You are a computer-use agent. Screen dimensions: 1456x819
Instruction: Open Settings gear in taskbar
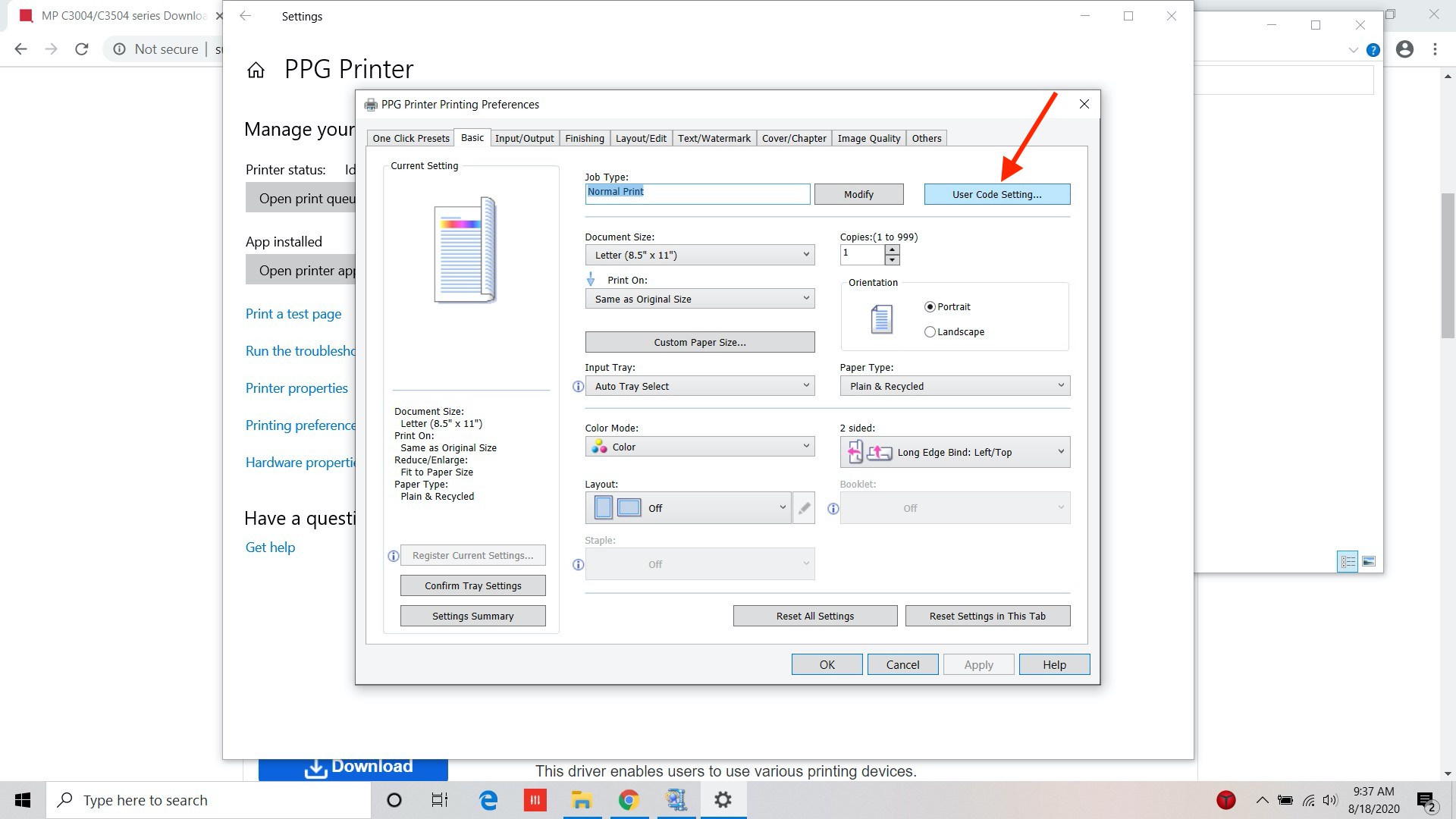tap(723, 800)
